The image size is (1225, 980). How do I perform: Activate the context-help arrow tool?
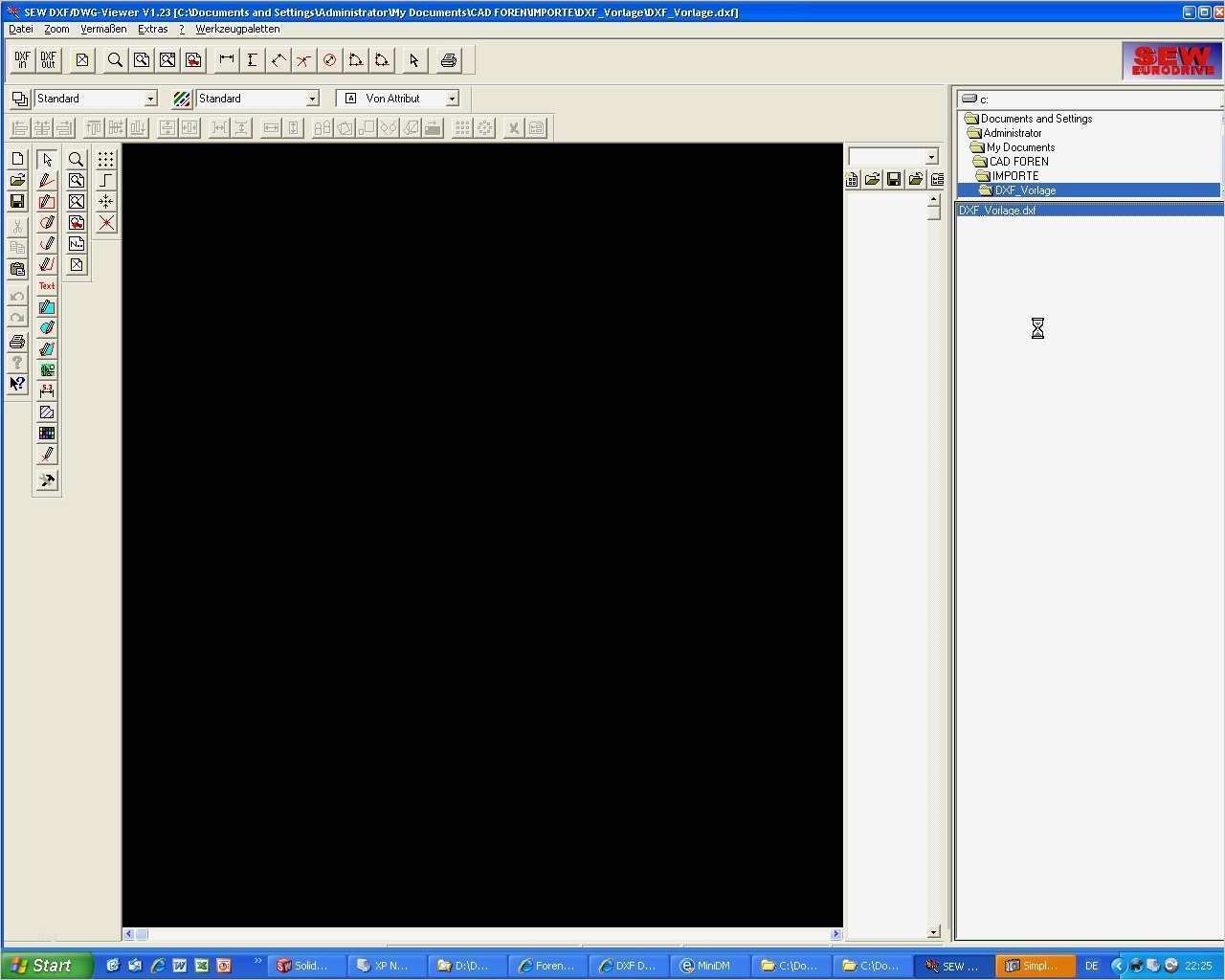[x=16, y=383]
